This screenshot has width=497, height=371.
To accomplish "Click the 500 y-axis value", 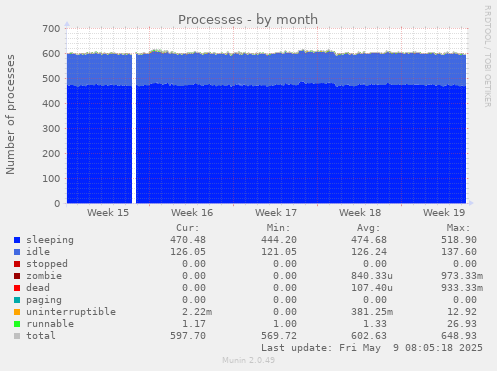I will click(51, 79).
